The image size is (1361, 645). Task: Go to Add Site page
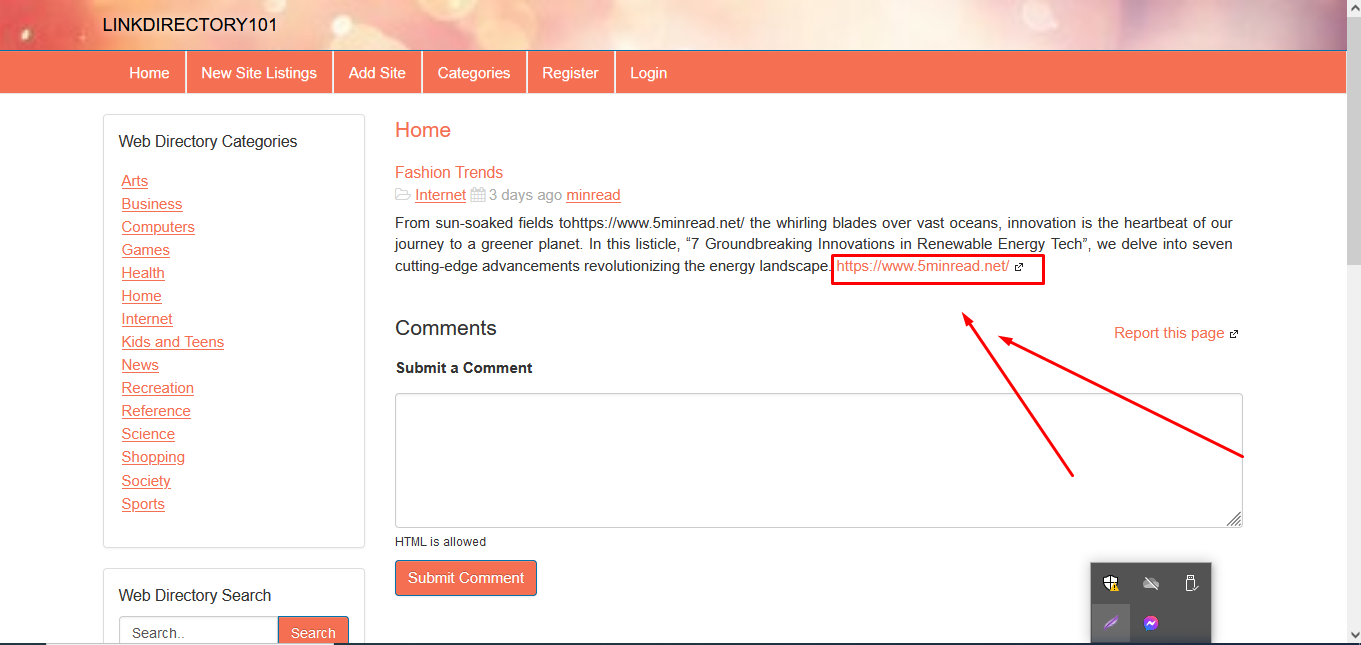tap(377, 73)
